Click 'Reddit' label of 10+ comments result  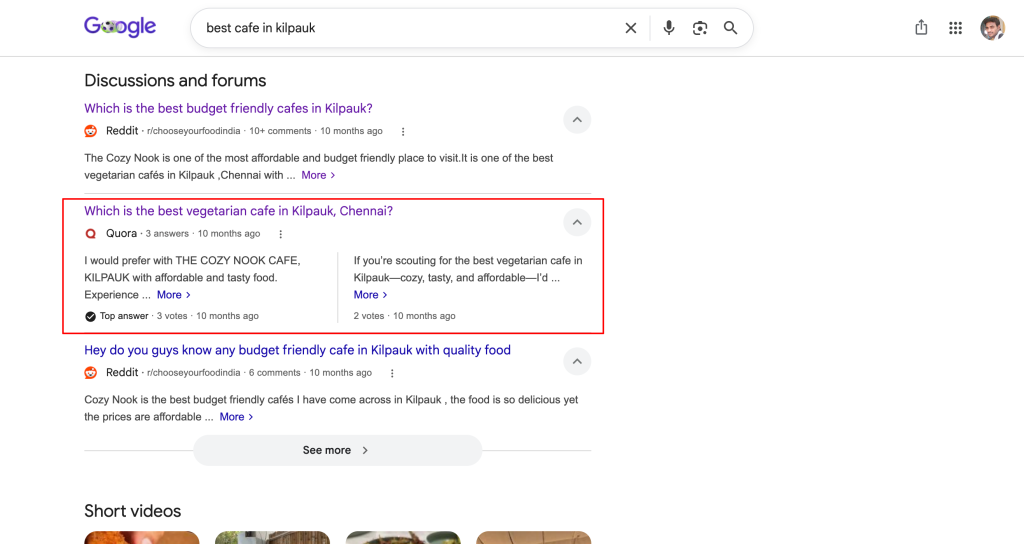coord(122,131)
